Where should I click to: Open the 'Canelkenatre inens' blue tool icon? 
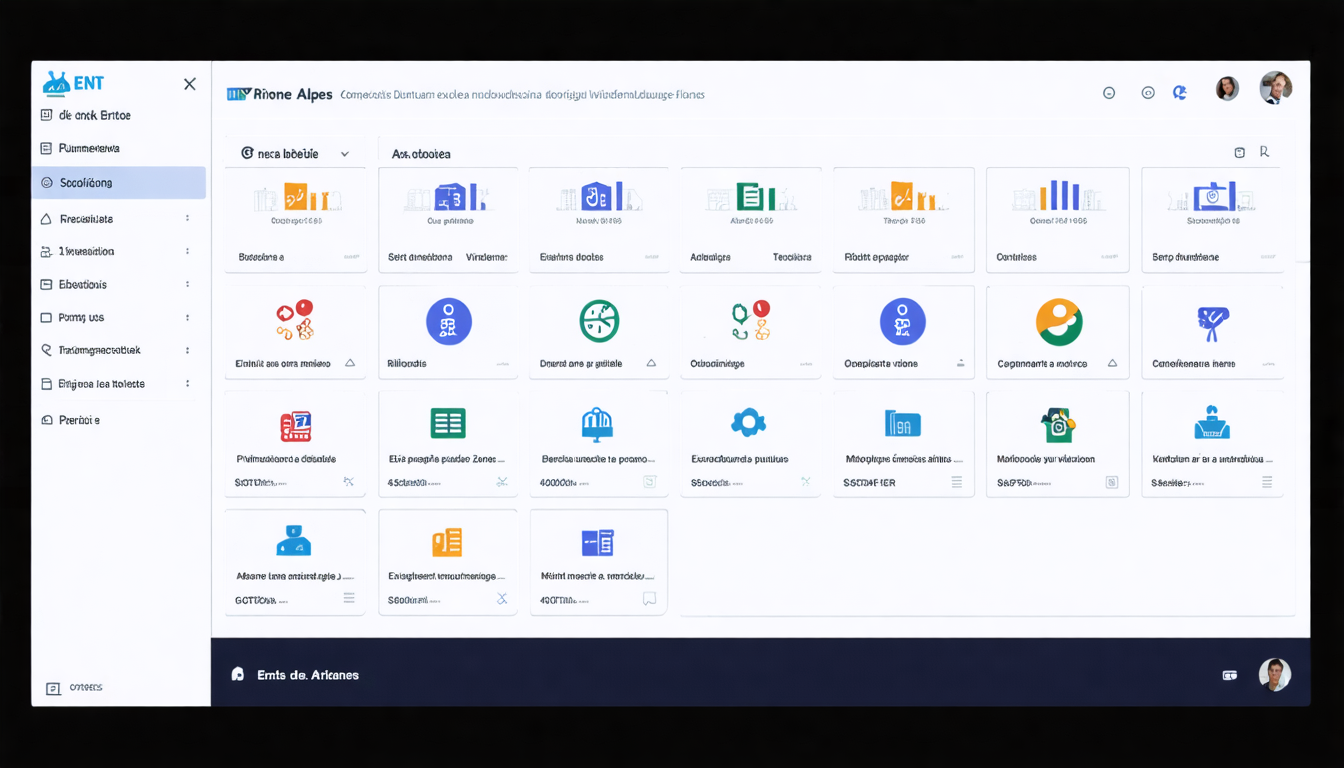pyautogui.click(x=1212, y=322)
